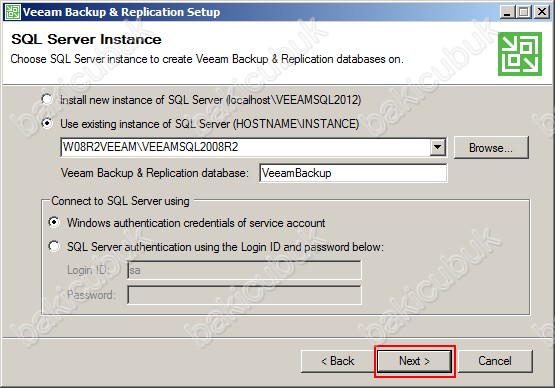Screen dimensions: 555x388
Task: Minimize the setup window
Action: pos(507,12)
